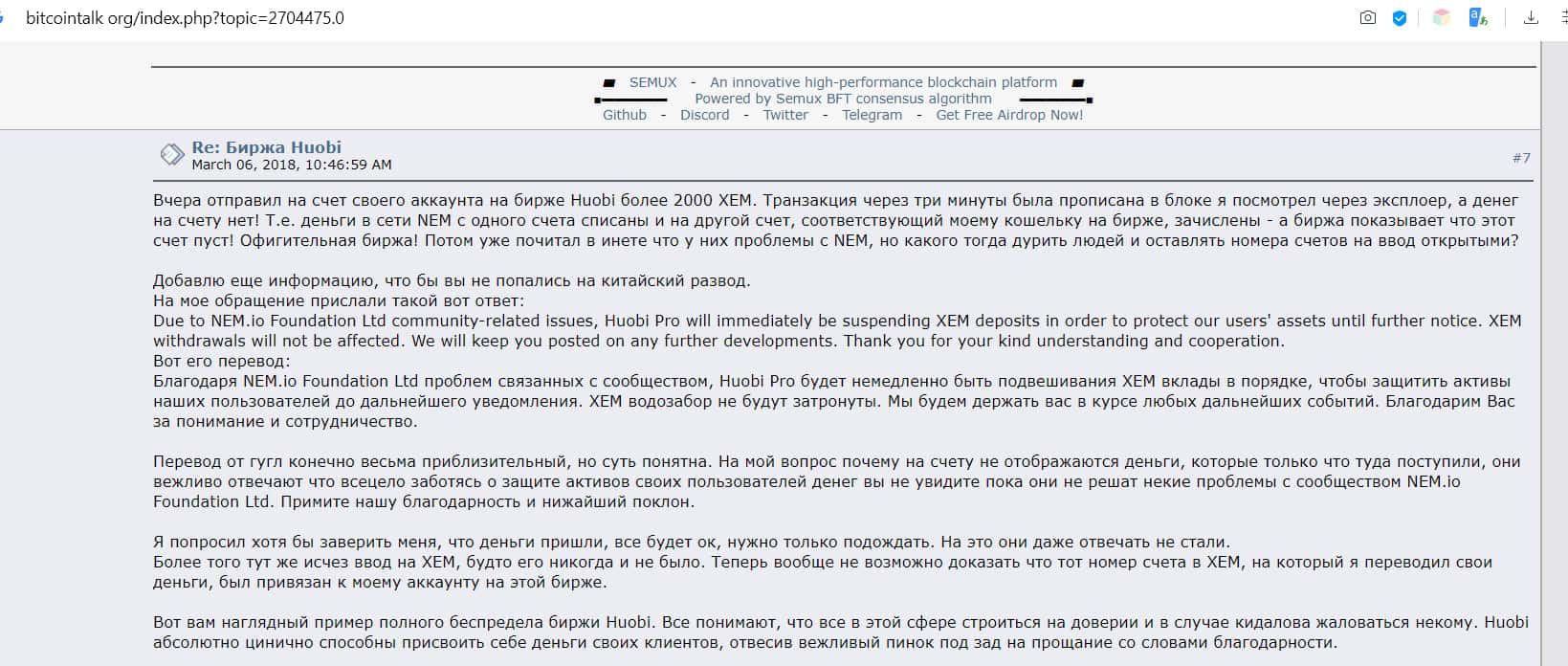Click the post date March 06, 2018
This screenshot has width=1568, height=666.
pyautogui.click(x=292, y=165)
